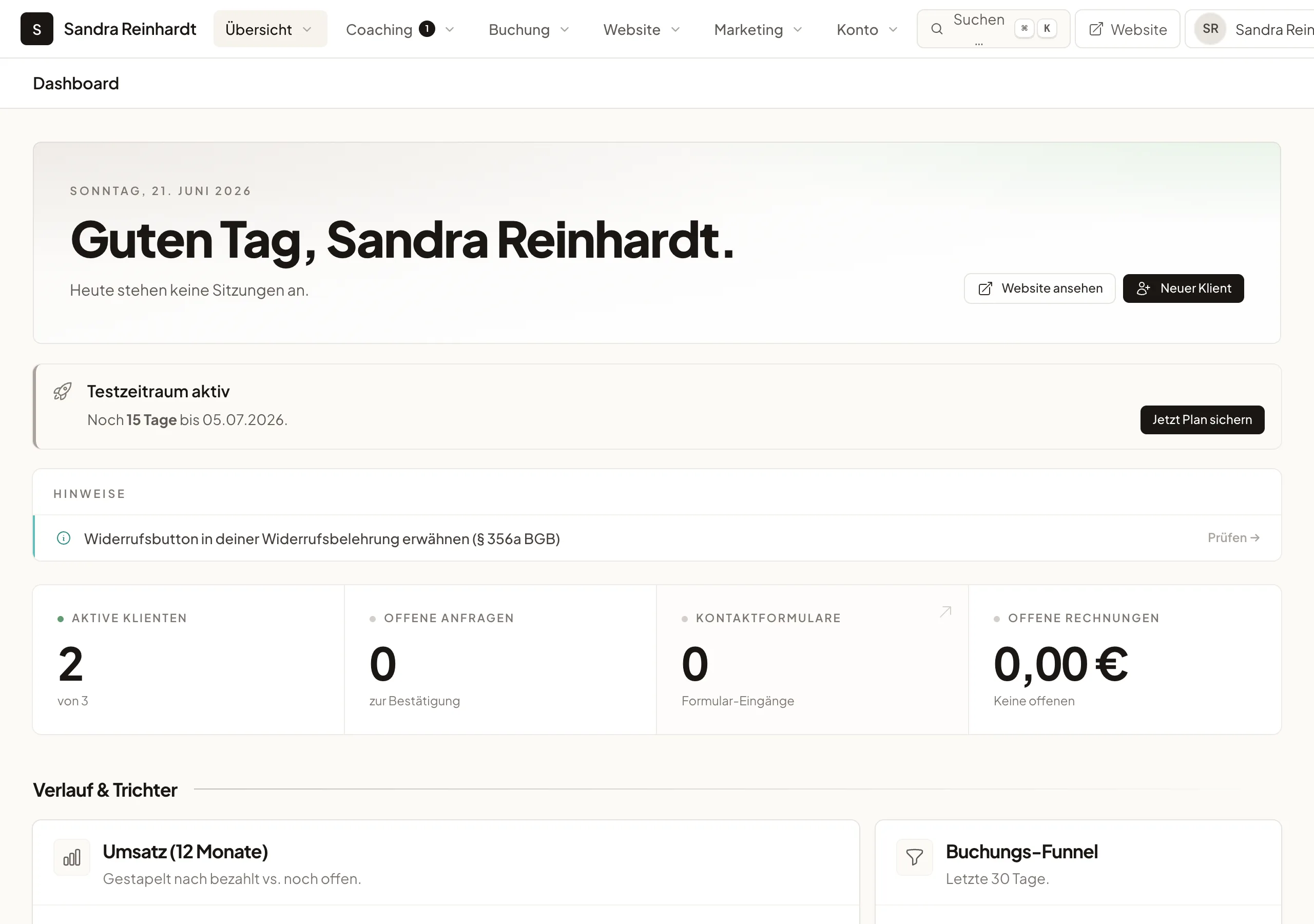Click the 'Keine offenen' label
The height and width of the screenshot is (924, 1314).
point(1034,701)
